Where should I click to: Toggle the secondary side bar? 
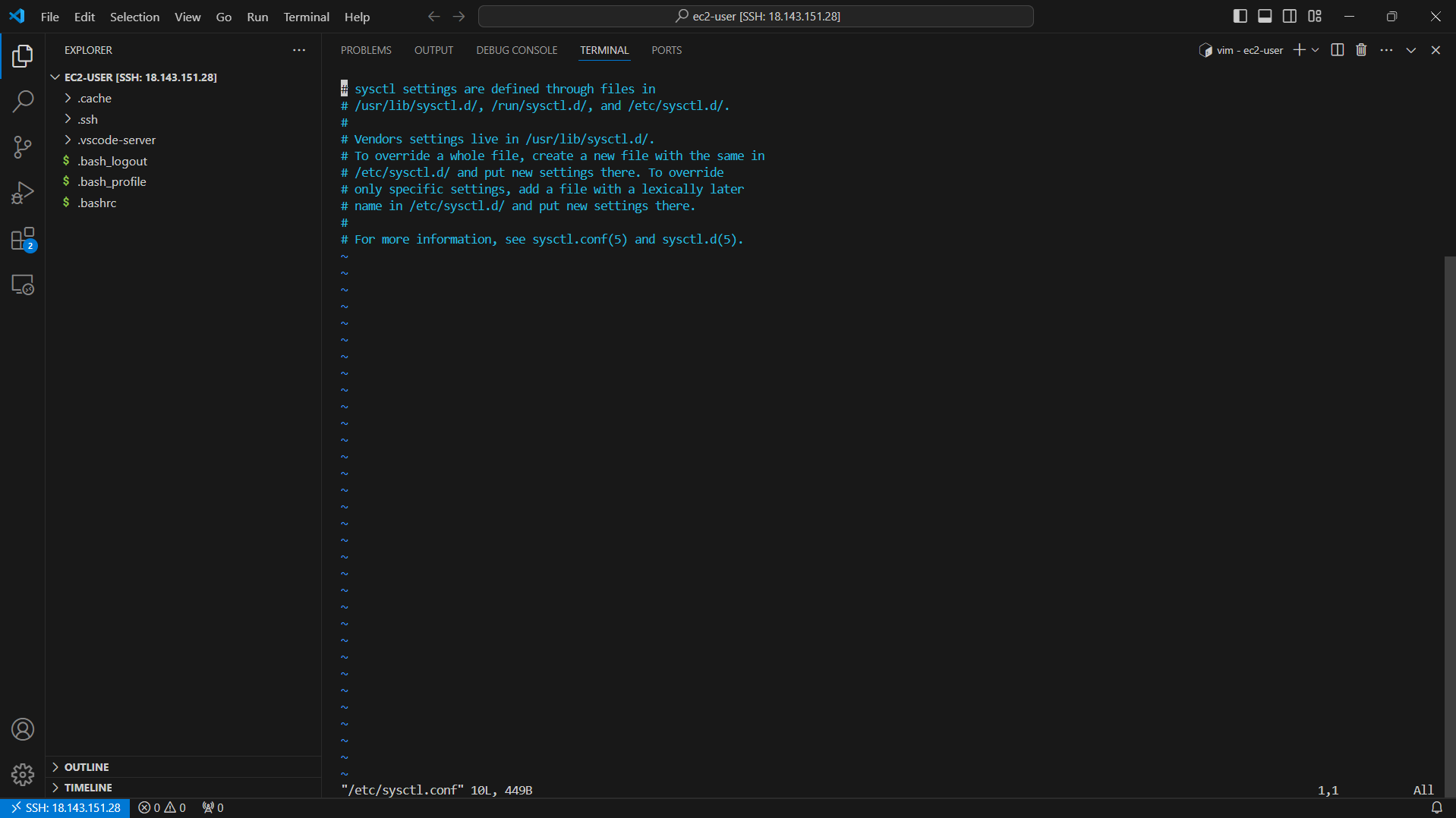tap(1290, 16)
